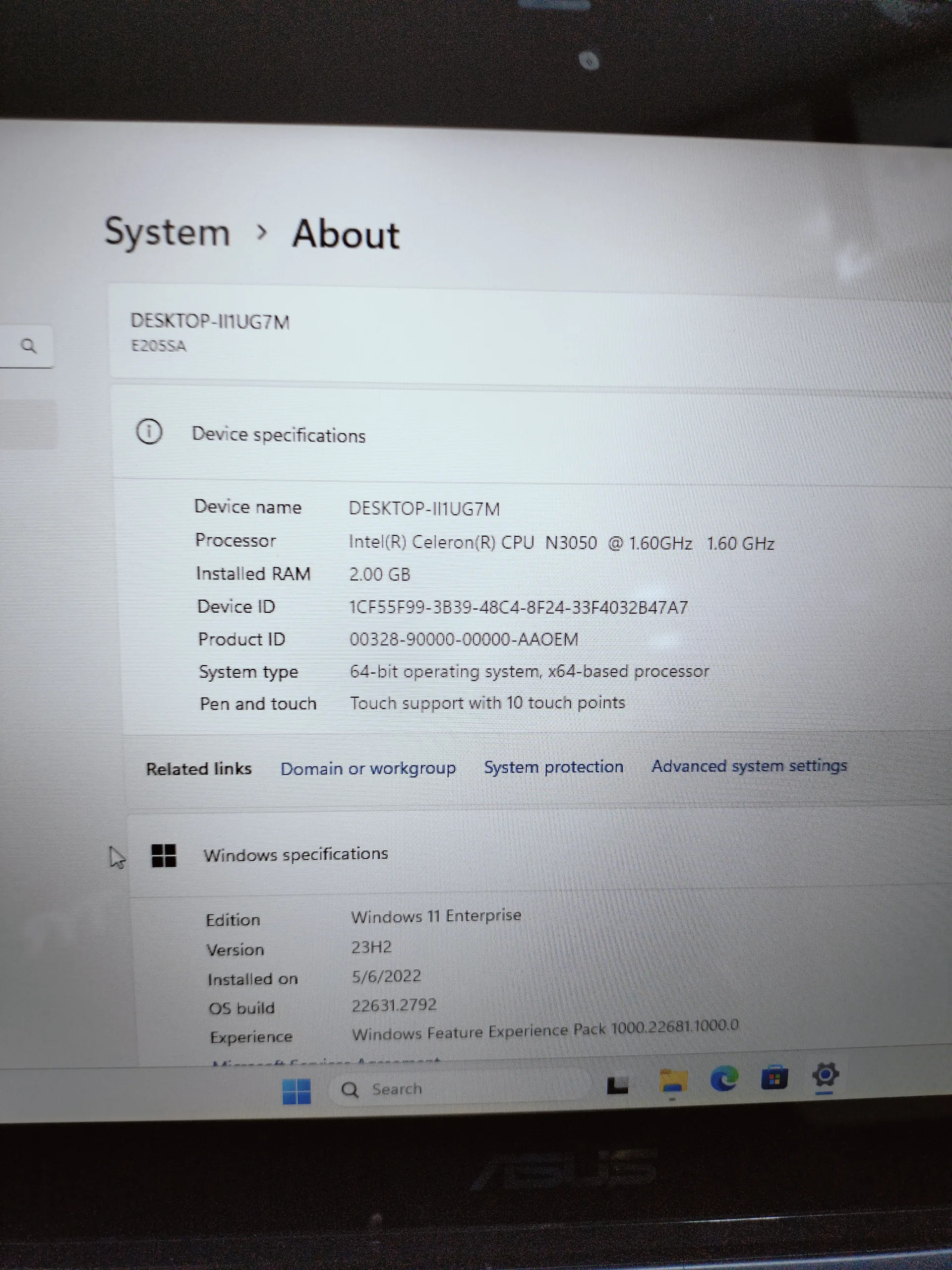This screenshot has width=952, height=1270.
Task: Open the Domain or workgroup link
Action: click(368, 768)
